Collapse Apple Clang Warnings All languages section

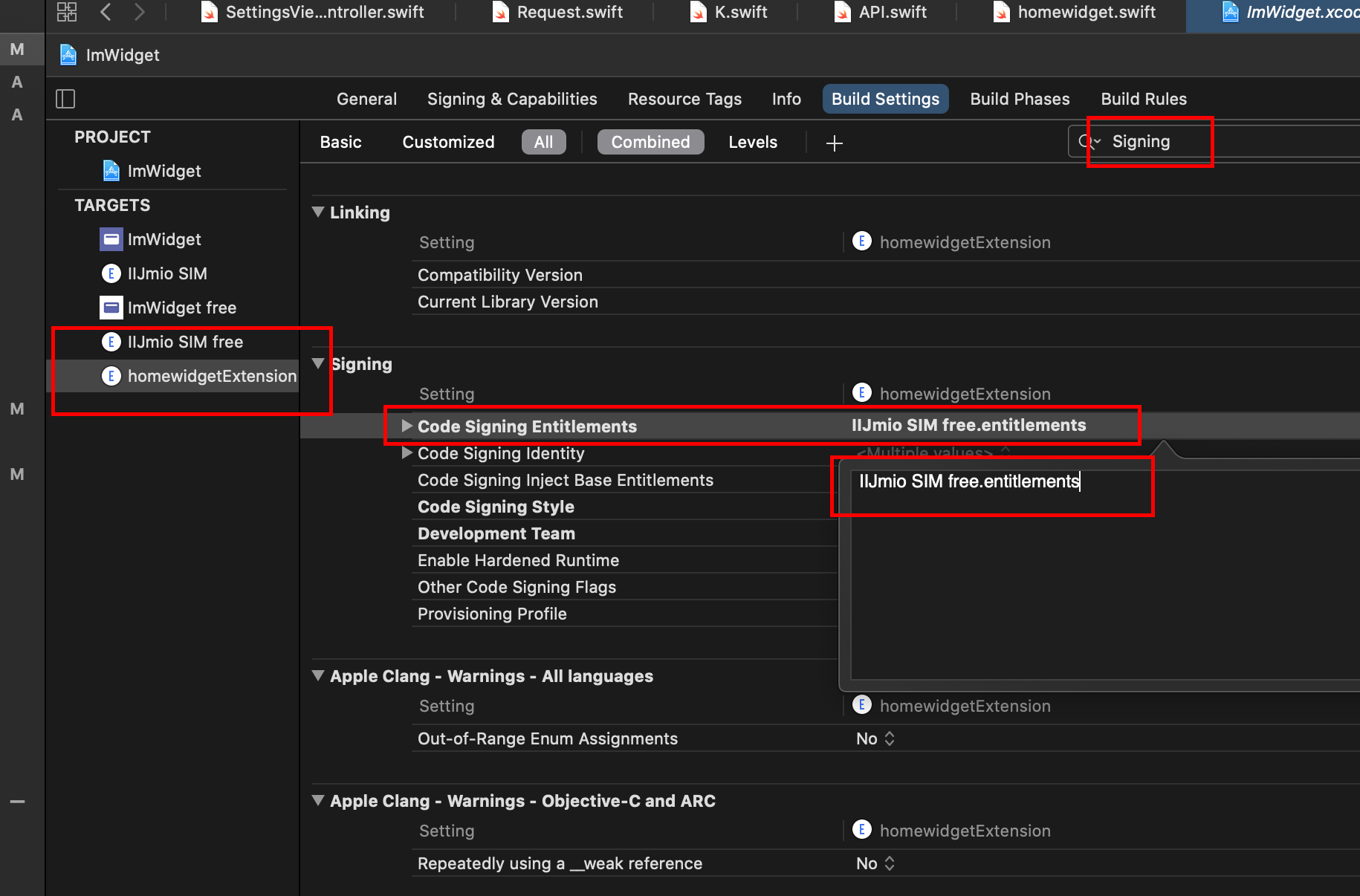click(318, 676)
